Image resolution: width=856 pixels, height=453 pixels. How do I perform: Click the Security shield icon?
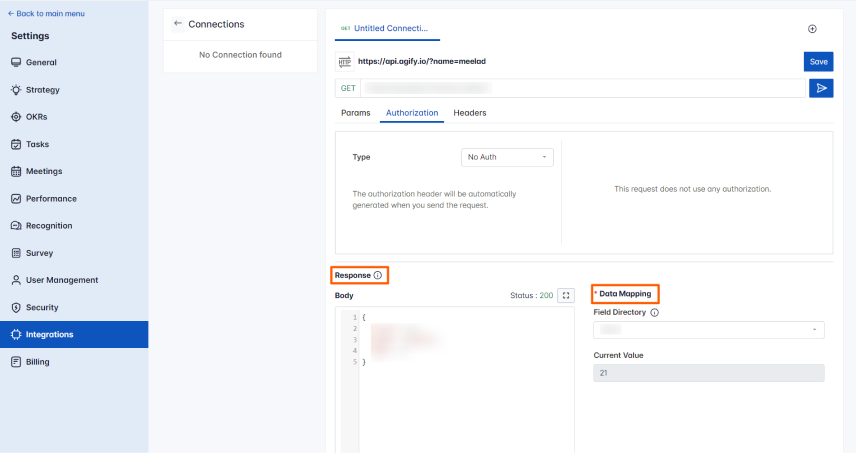[x=16, y=307]
